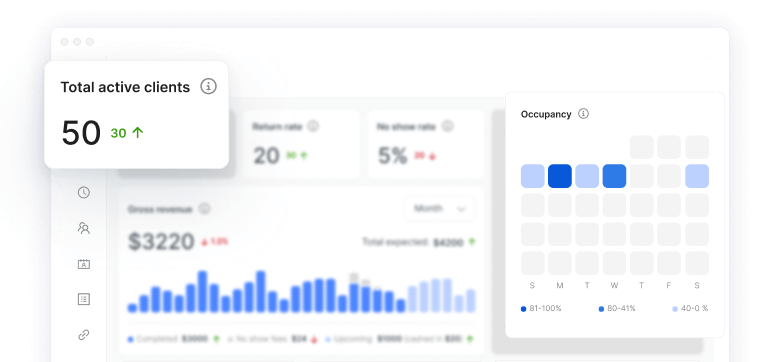
Task: Click the 80-41% legend entry
Action: pyautogui.click(x=617, y=308)
